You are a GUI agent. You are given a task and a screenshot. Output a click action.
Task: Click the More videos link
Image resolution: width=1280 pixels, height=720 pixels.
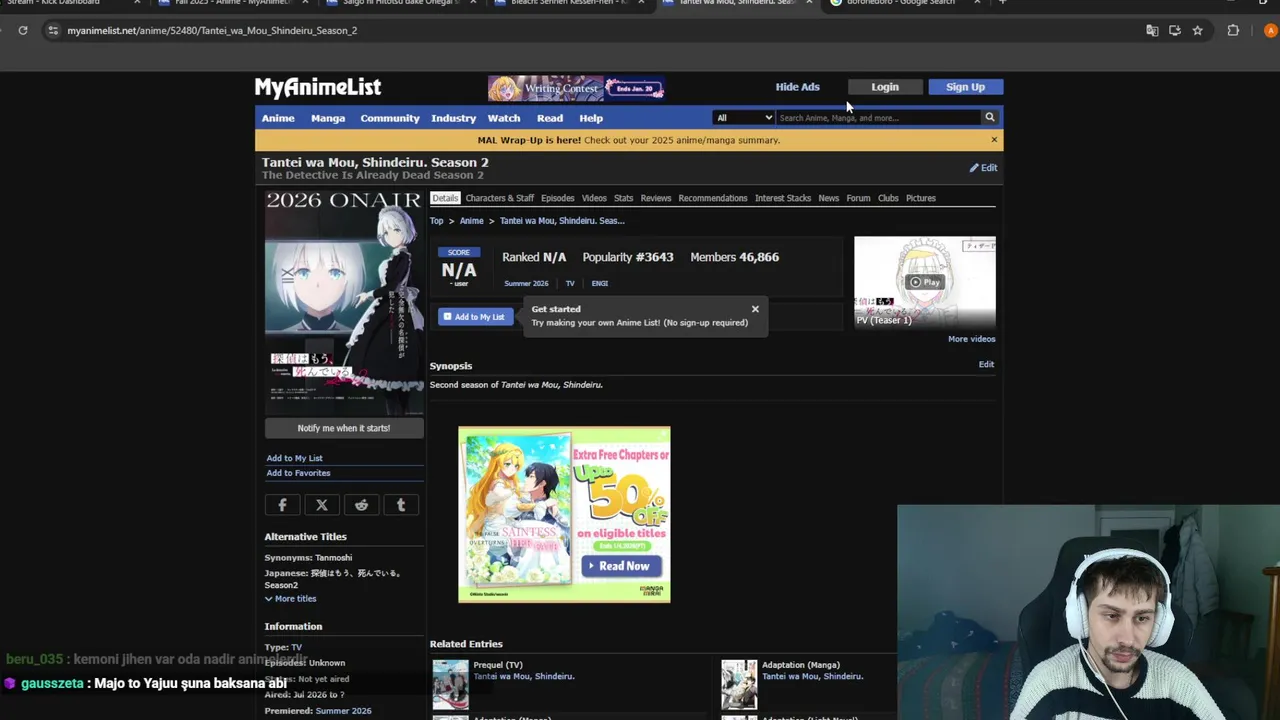[x=971, y=339]
